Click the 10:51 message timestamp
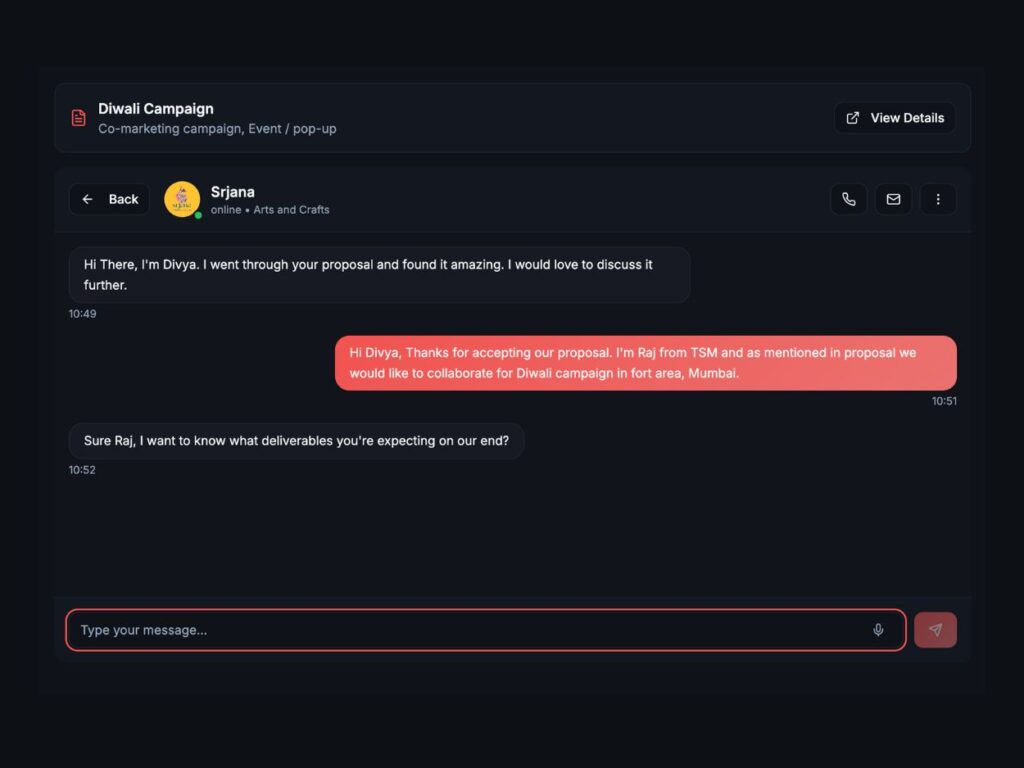The width and height of the screenshot is (1024, 768). pos(944,401)
